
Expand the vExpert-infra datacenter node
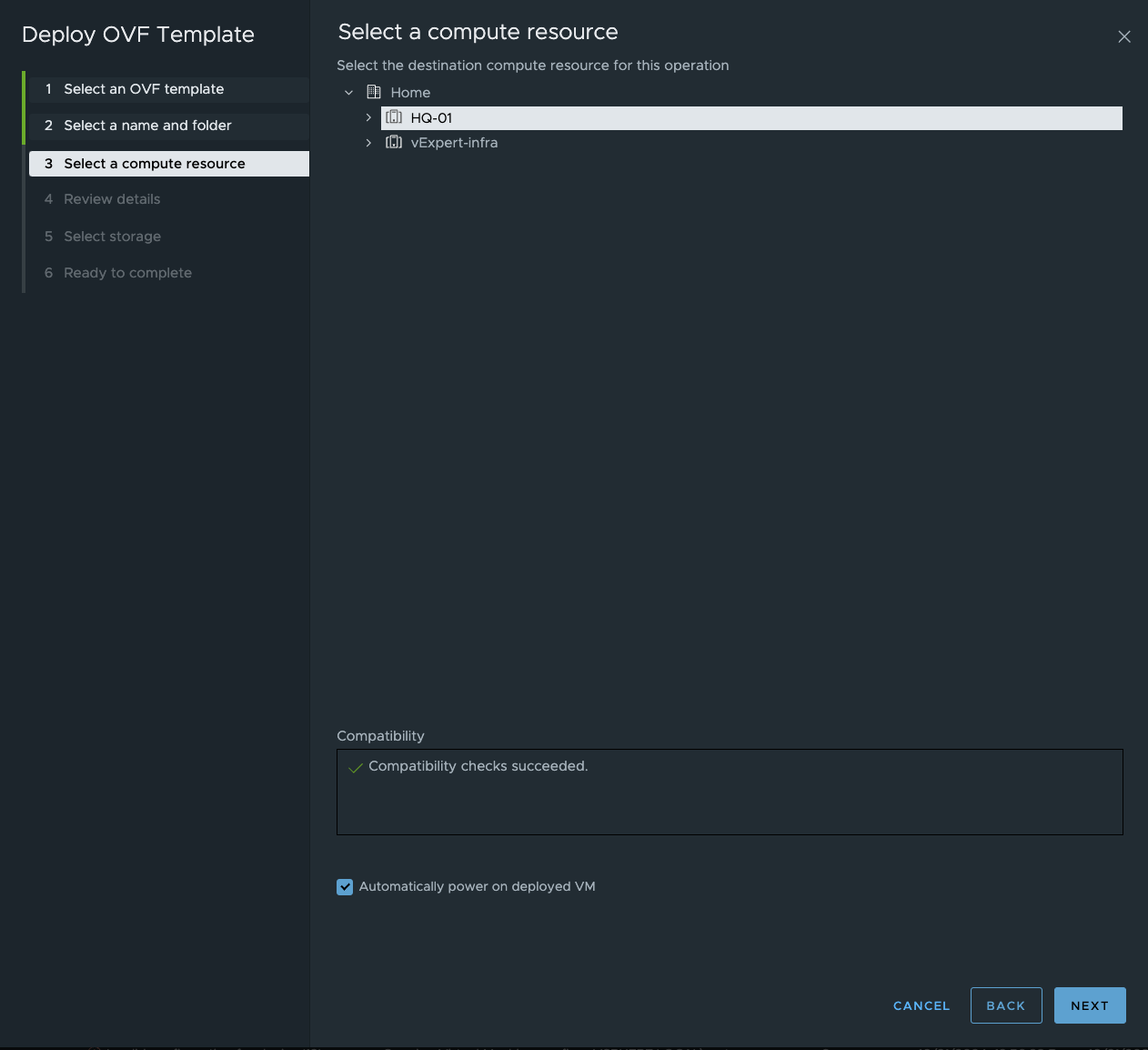tap(368, 143)
